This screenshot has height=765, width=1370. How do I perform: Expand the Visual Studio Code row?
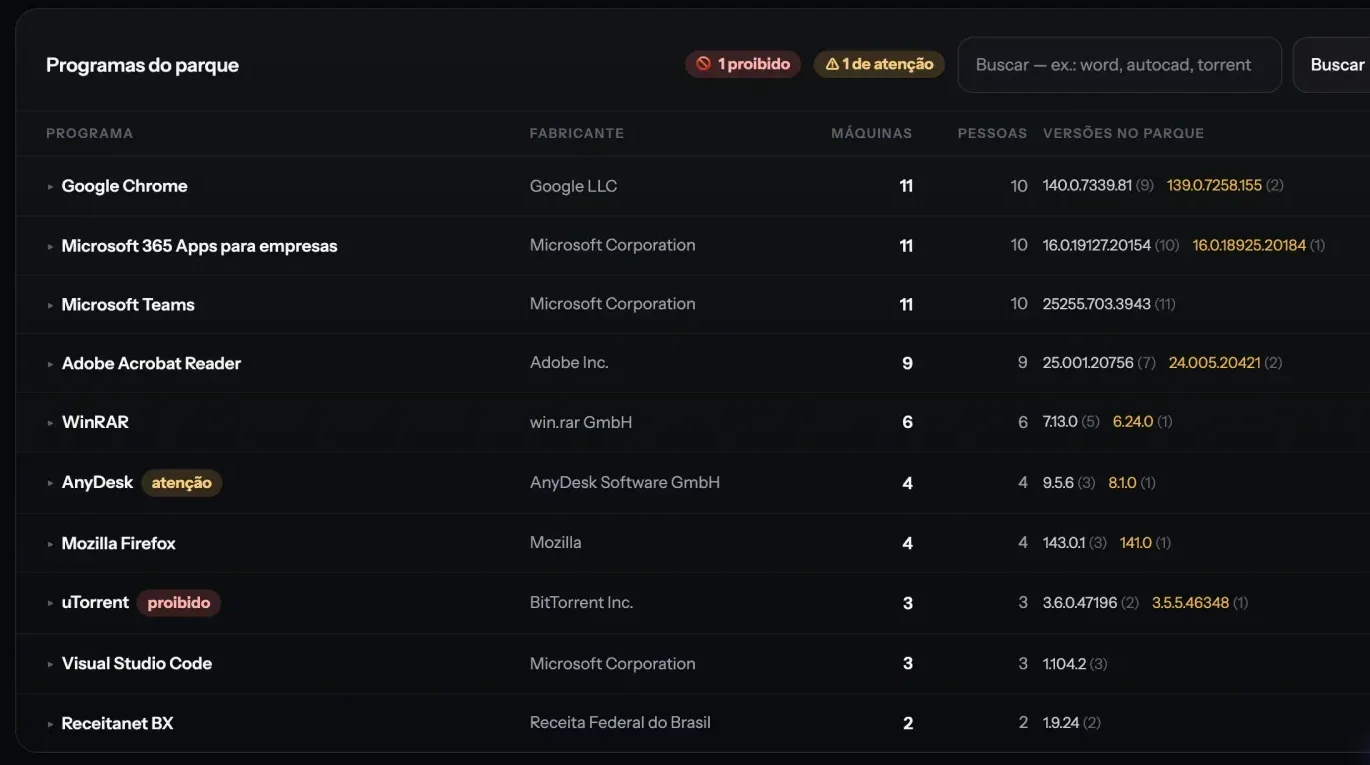(50, 664)
